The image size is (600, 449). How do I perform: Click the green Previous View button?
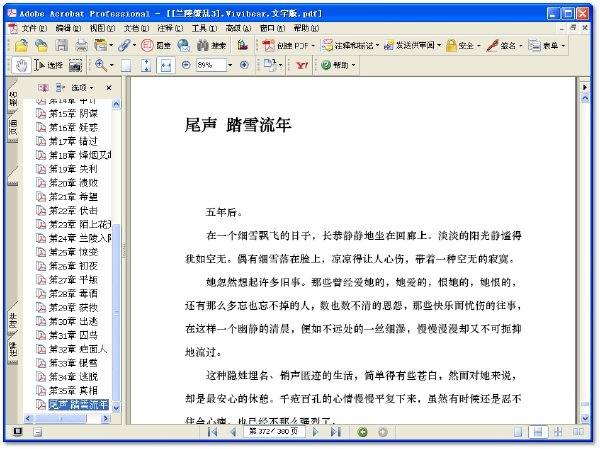362,432
